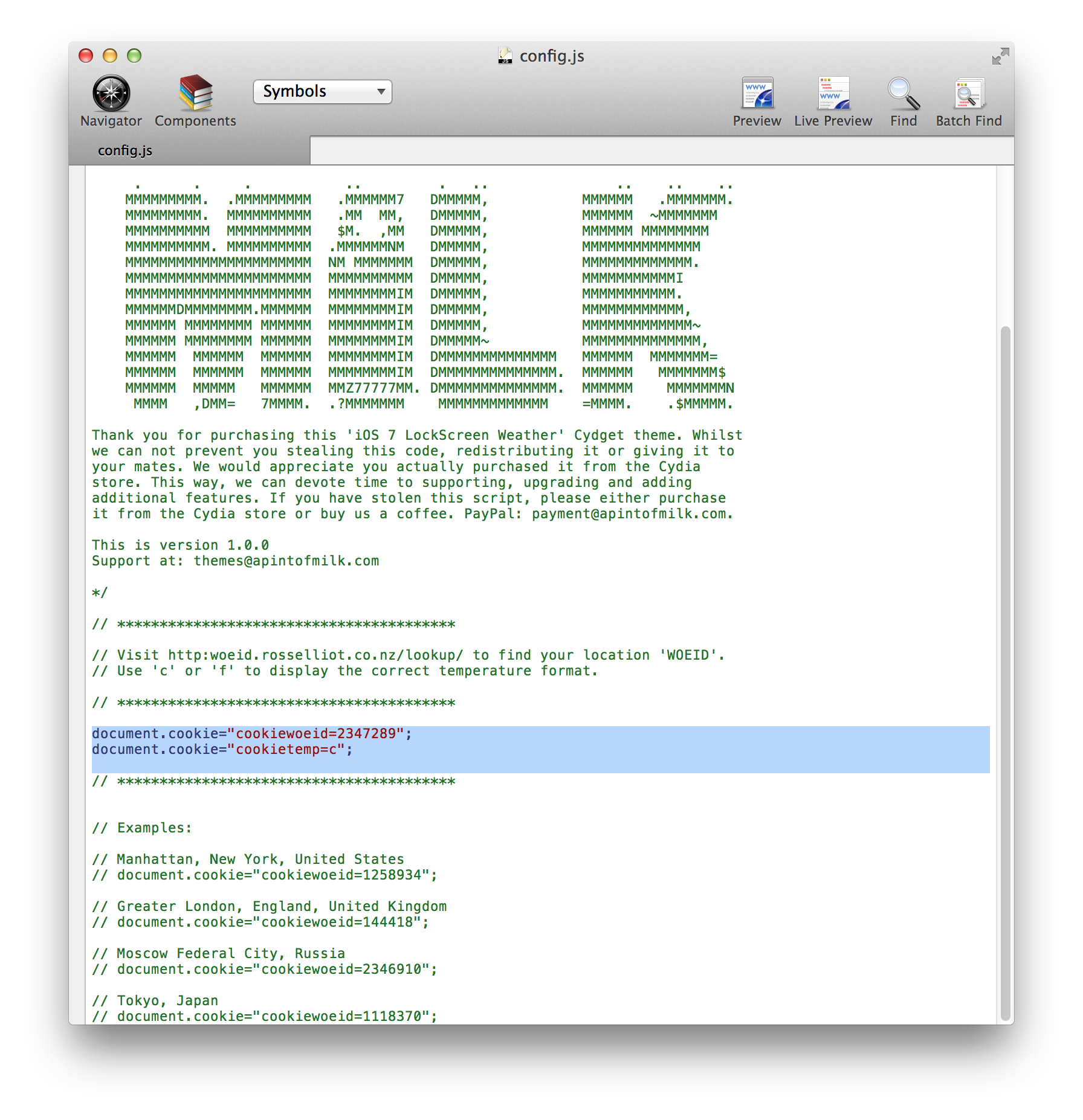Close the window with red button

(x=86, y=56)
